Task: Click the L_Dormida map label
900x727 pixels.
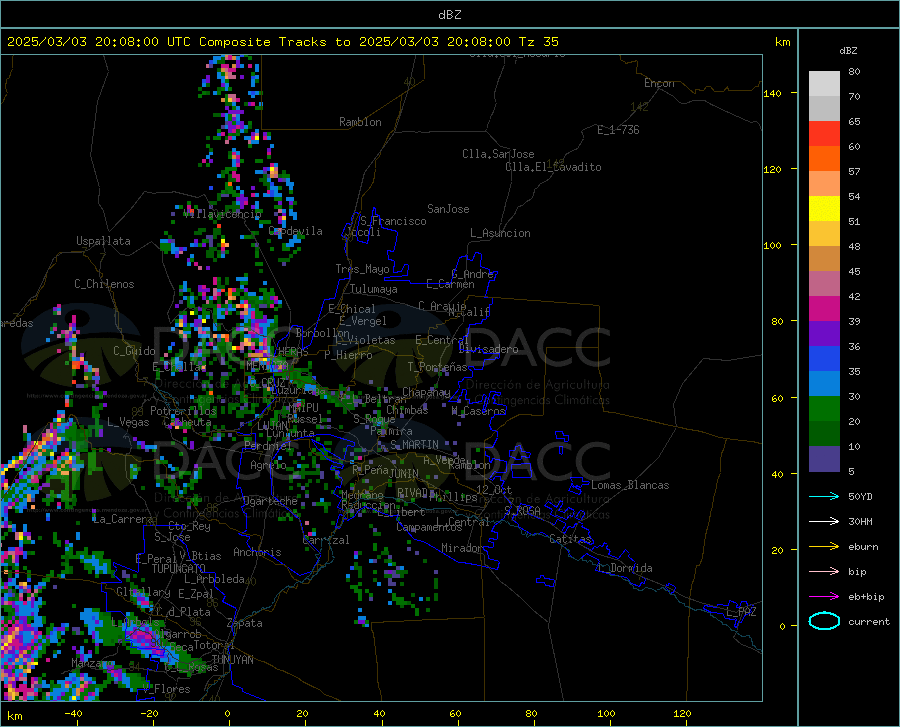Action: point(625,568)
